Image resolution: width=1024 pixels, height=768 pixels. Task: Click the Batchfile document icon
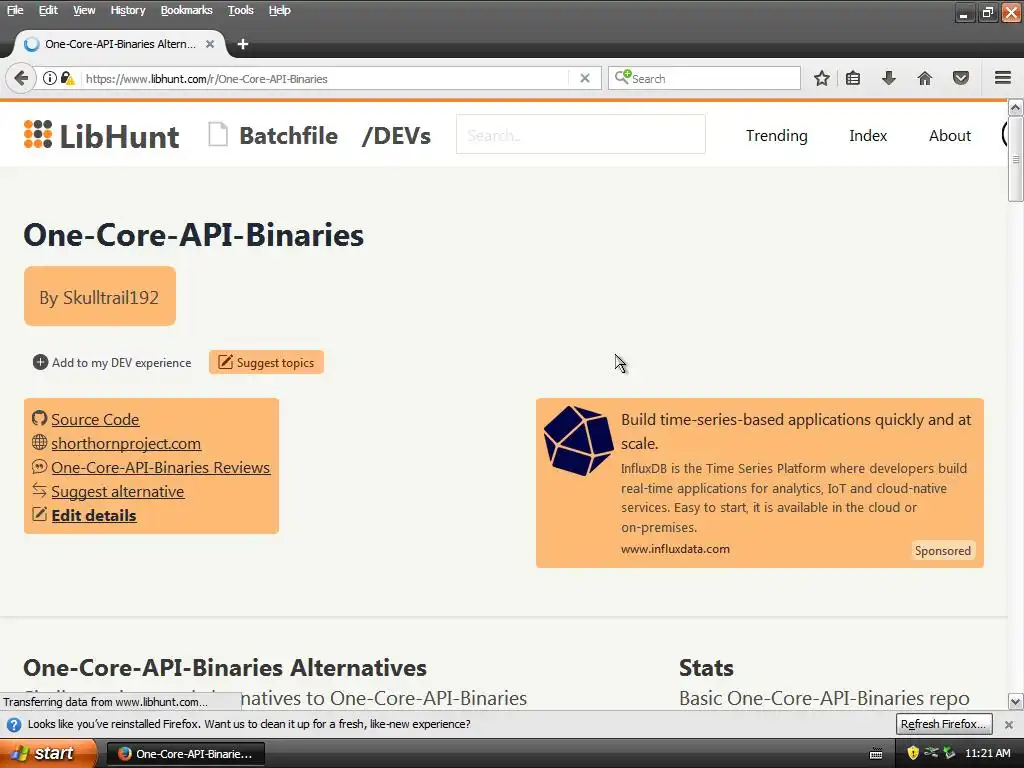pos(217,135)
